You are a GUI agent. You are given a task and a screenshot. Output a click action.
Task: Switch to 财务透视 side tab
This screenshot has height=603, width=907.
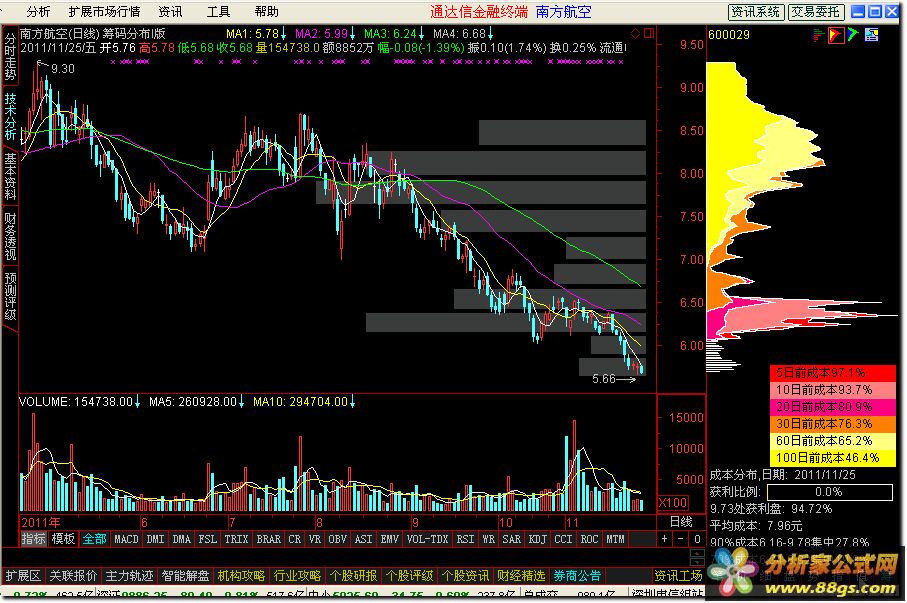point(10,236)
